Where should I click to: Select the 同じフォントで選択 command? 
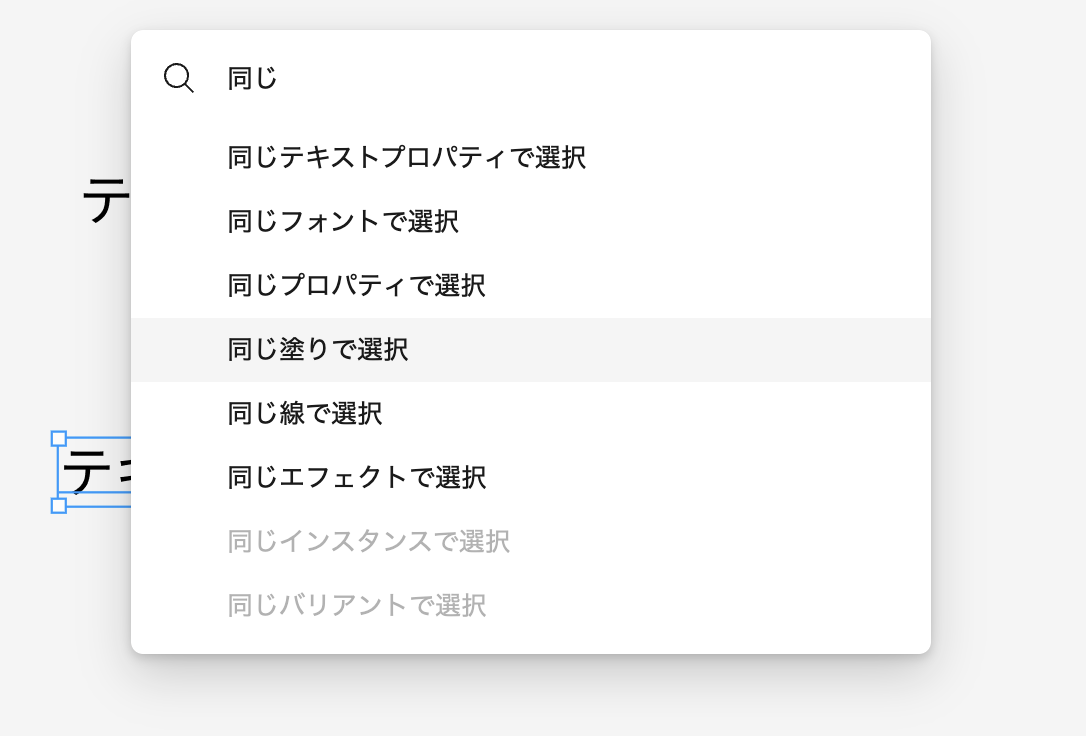[531, 222]
